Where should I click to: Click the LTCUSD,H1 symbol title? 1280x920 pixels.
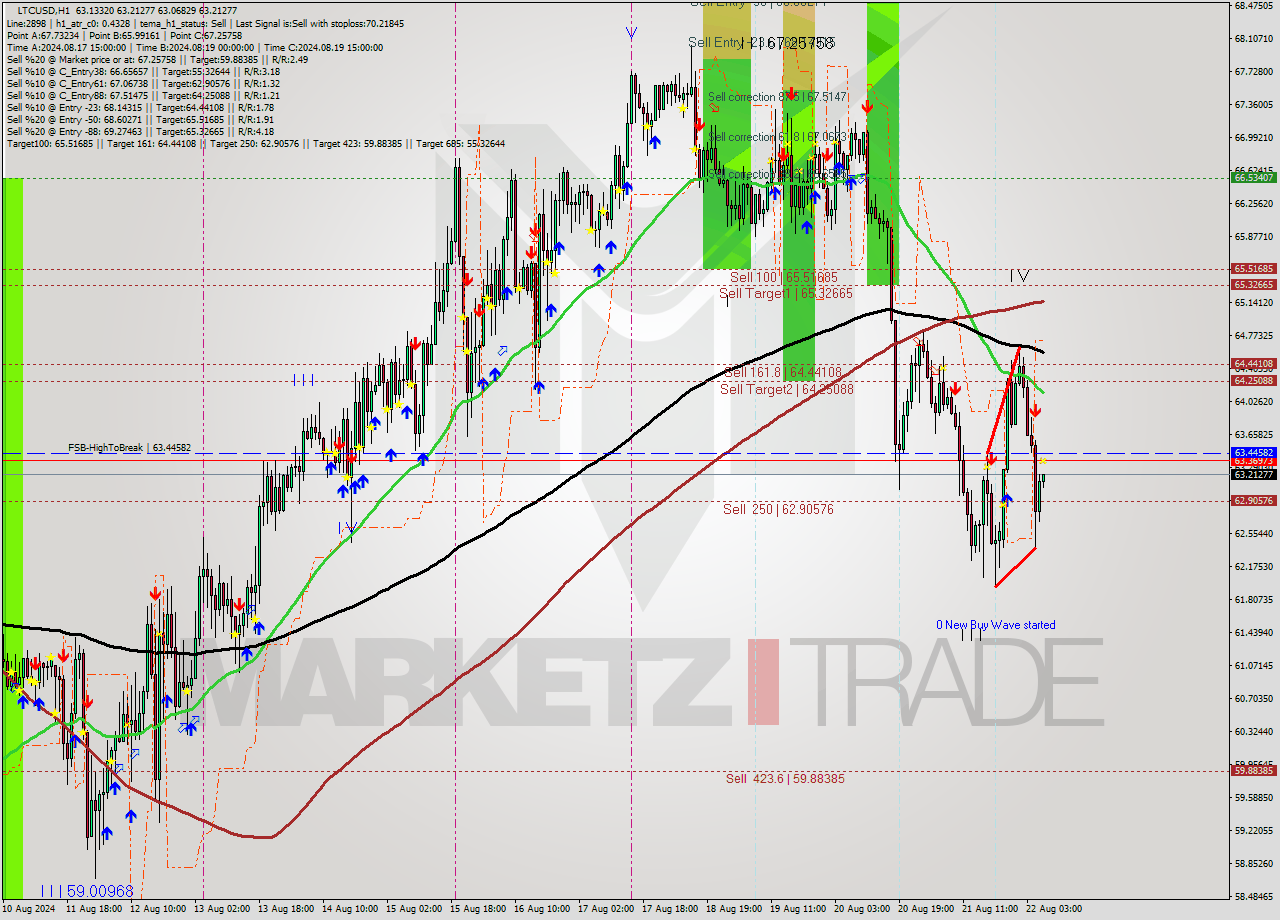45,9
